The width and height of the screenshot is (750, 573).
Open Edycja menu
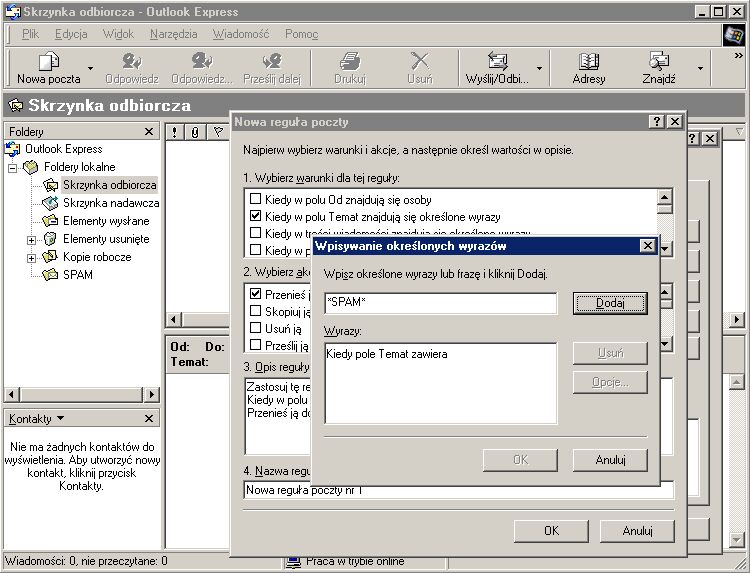tap(71, 34)
